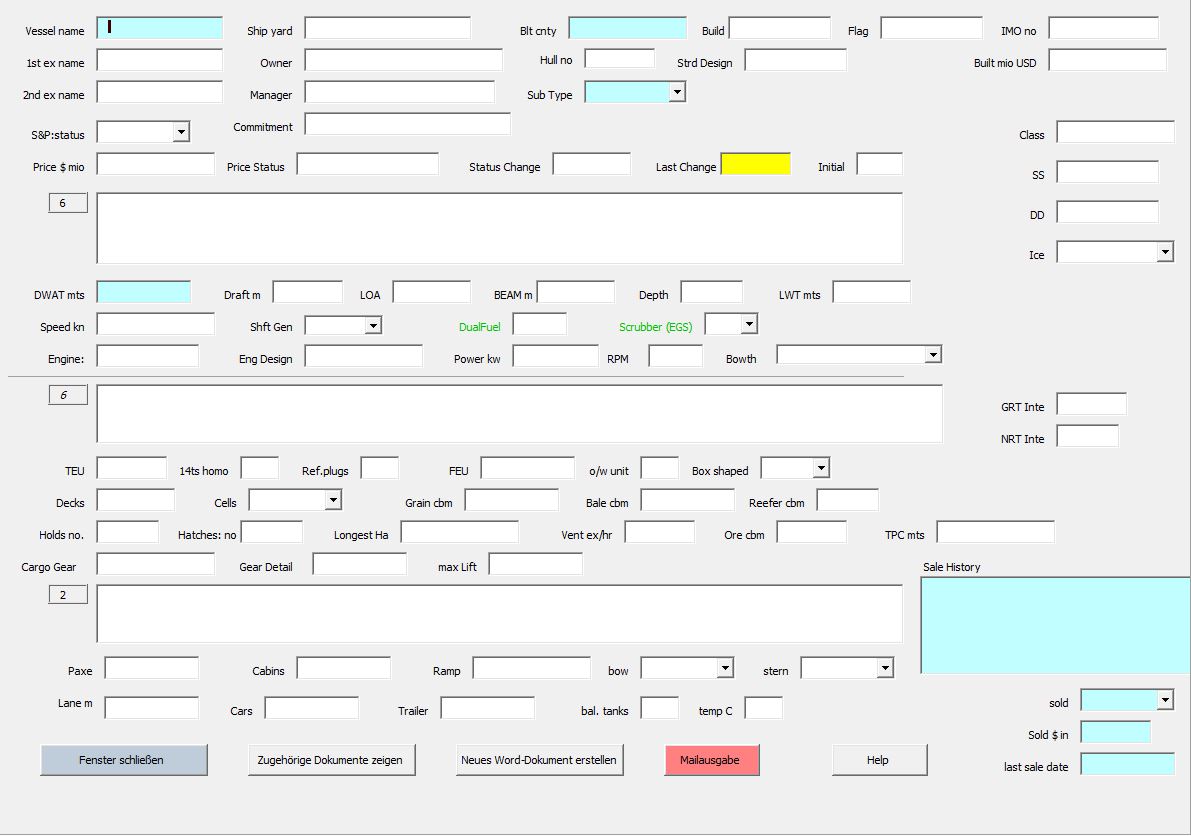Expand the Ice class dropdown
This screenshot has width=1191, height=836.
[1165, 252]
